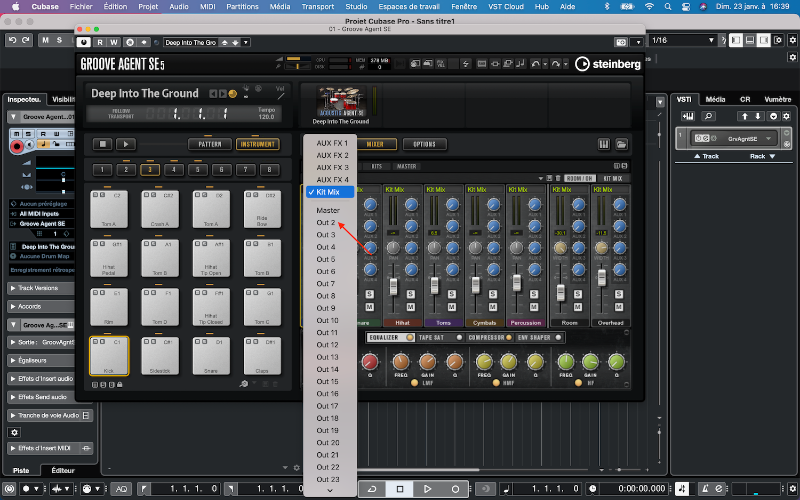The height and width of the screenshot is (500, 800).
Task: Stop the Groove Agent pattern player
Action: [103, 144]
